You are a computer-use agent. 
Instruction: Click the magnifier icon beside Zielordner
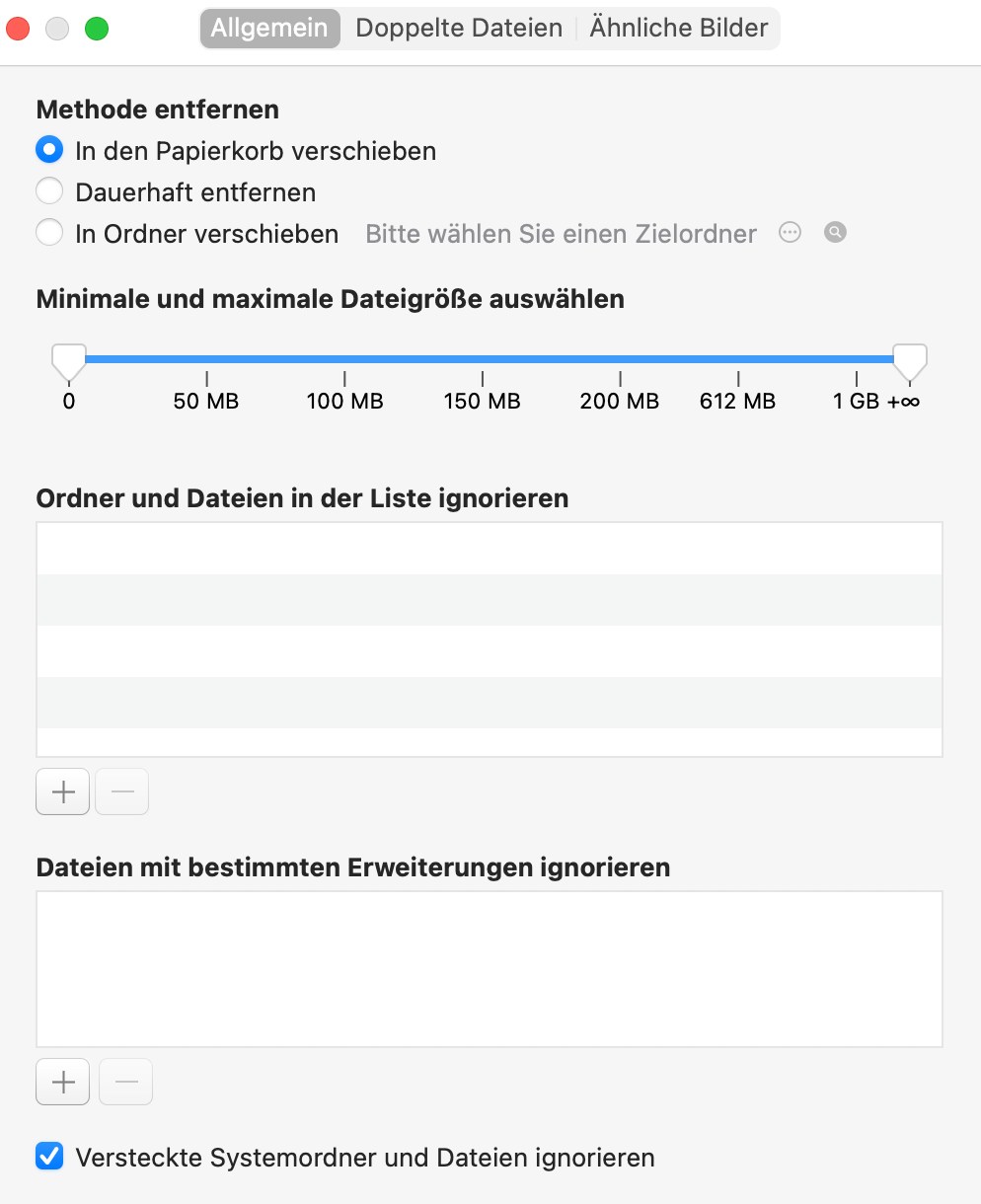[835, 233]
